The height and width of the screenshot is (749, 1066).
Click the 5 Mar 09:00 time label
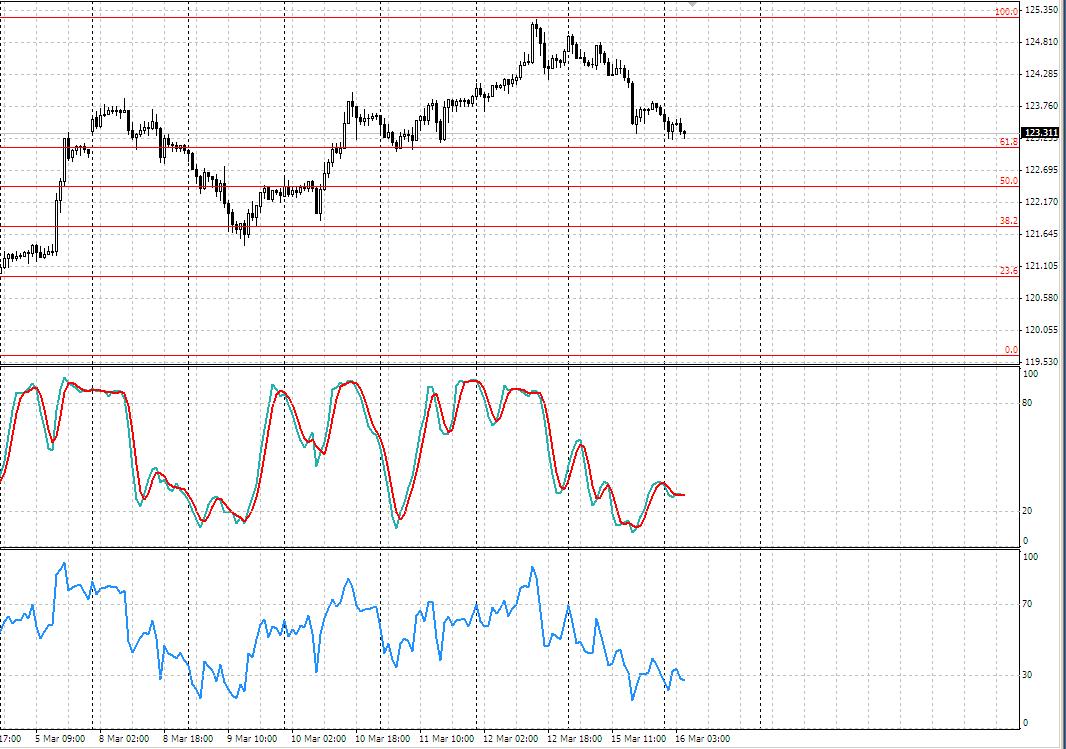(x=60, y=739)
